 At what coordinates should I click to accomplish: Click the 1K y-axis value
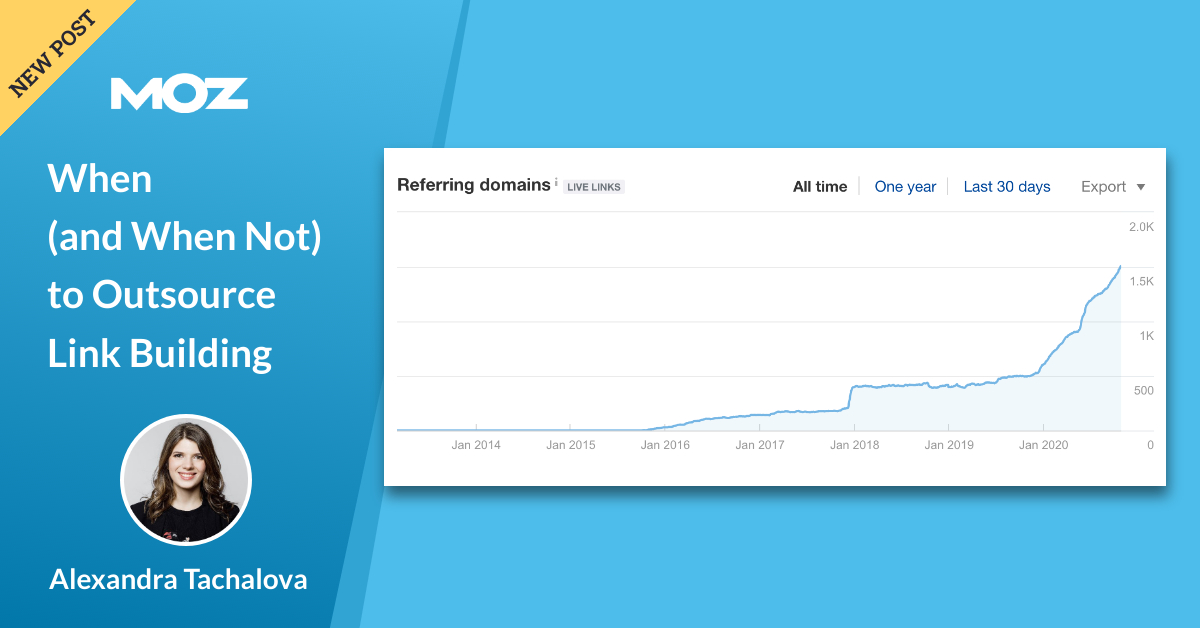click(1147, 336)
